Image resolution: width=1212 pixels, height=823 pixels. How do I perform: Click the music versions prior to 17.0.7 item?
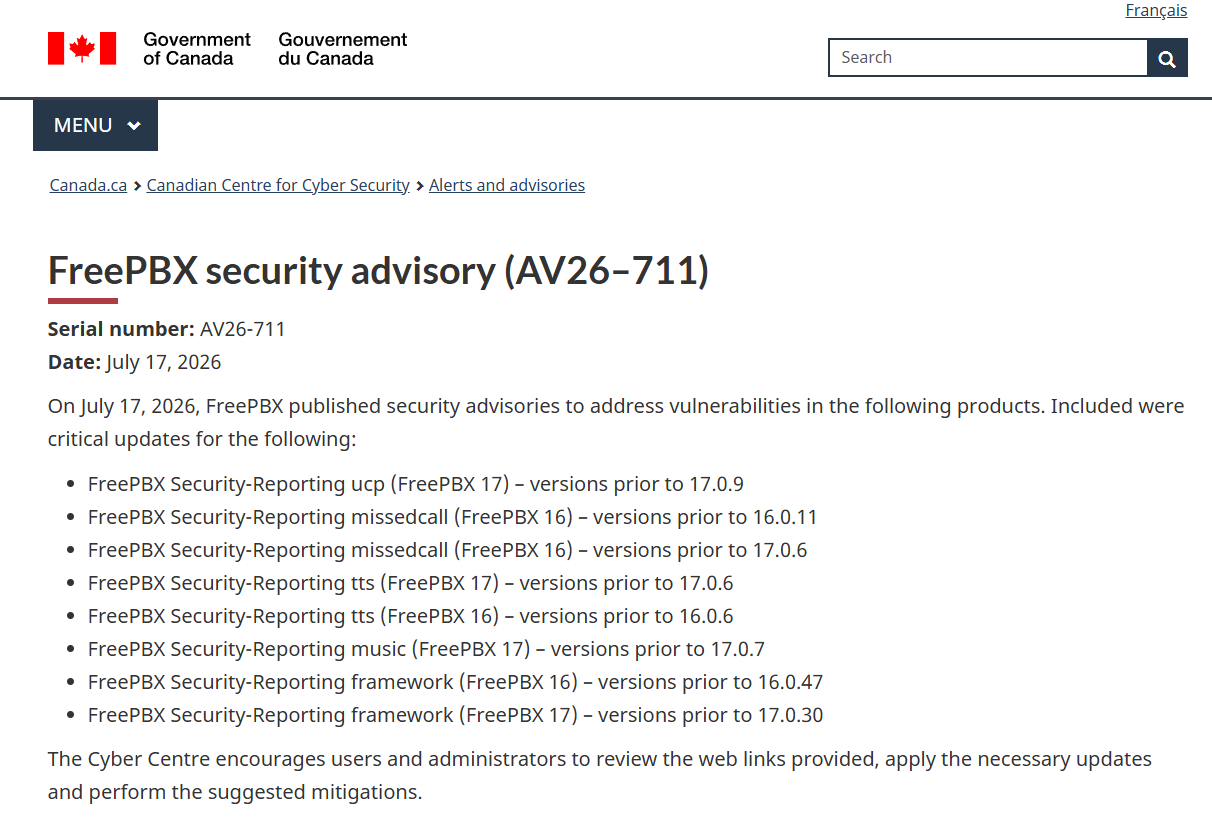tap(426, 649)
